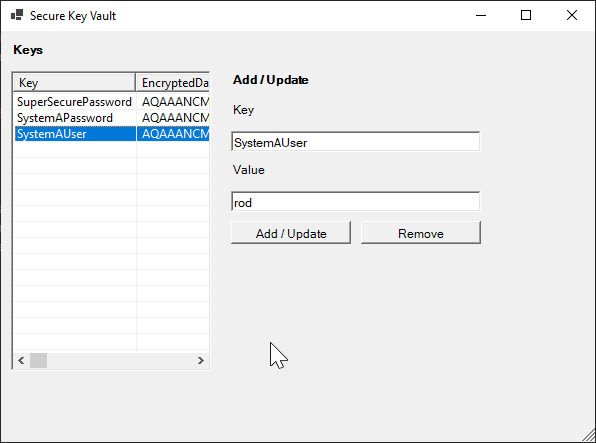Click the Add / Update button
Screen dimensions: 596x443
291,233
